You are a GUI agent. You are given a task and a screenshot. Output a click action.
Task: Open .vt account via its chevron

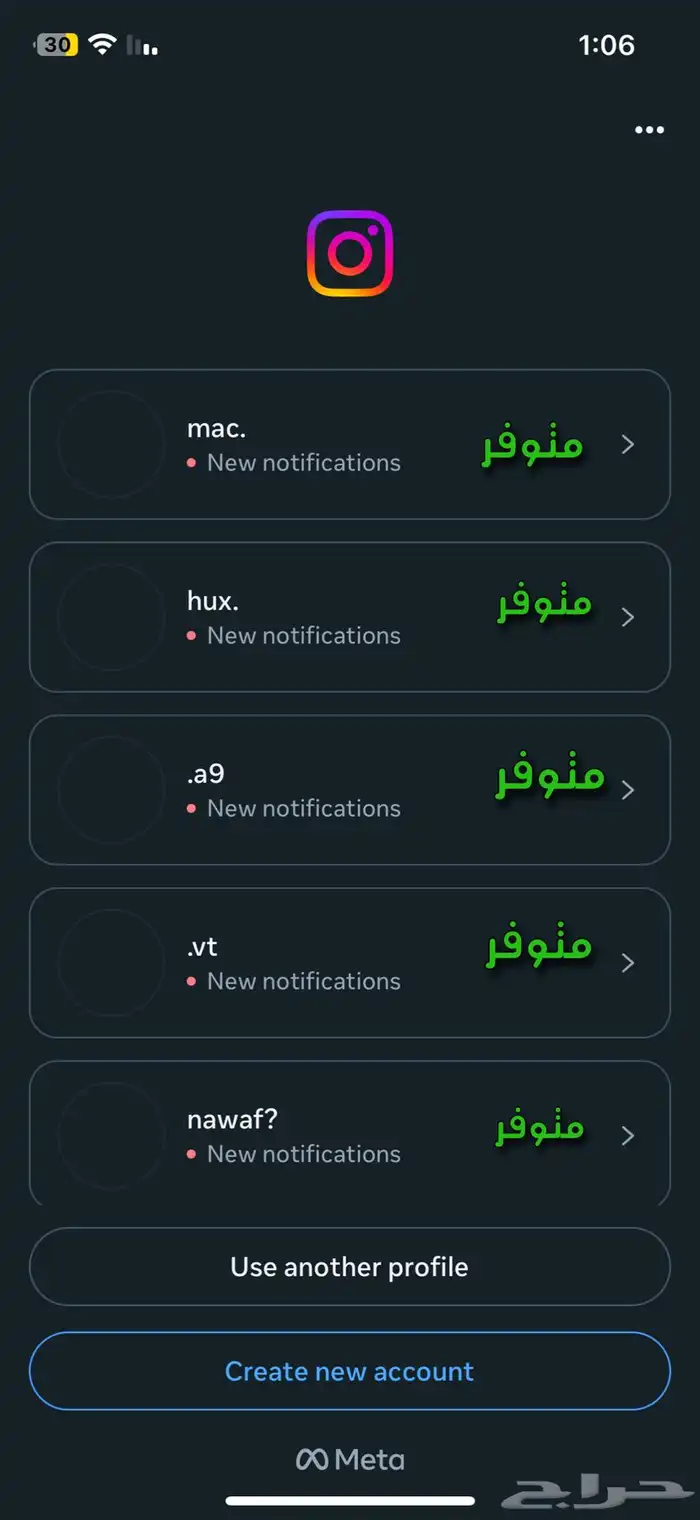pyautogui.click(x=628, y=963)
